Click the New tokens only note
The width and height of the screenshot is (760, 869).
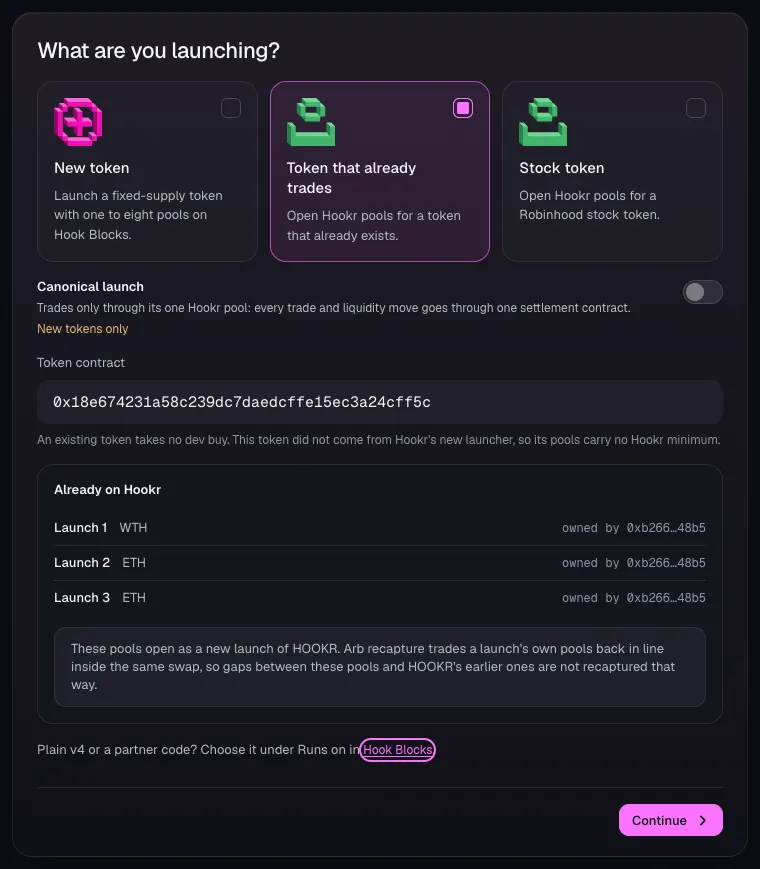click(x=83, y=329)
